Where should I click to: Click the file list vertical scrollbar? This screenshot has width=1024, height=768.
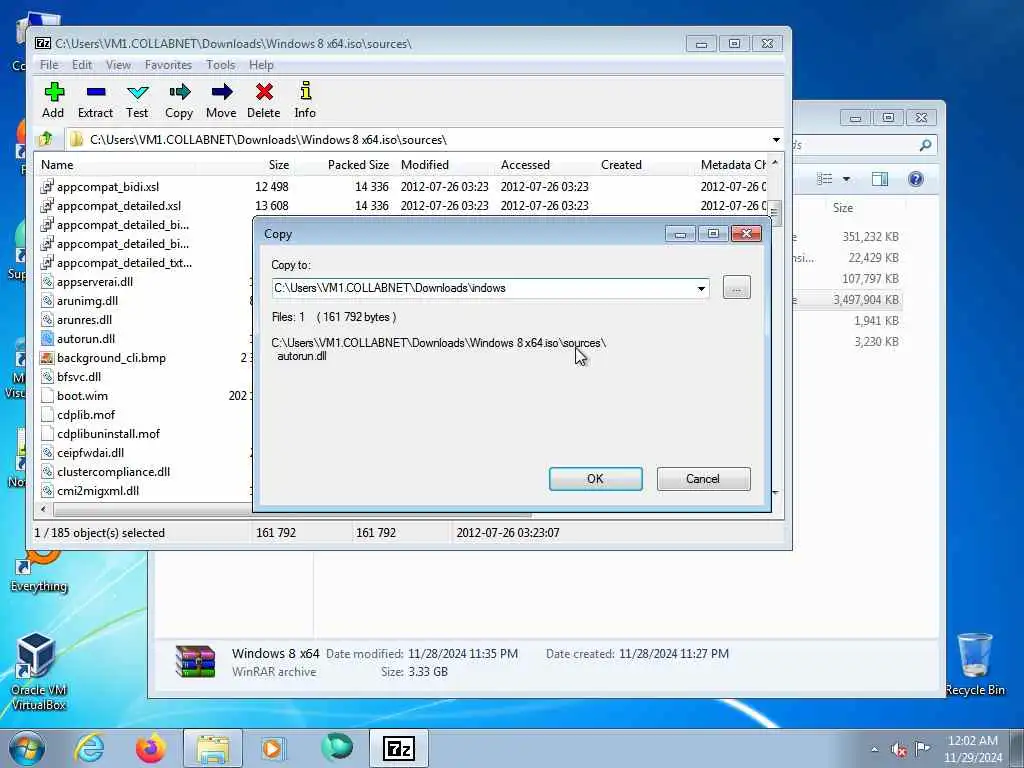tap(775, 212)
